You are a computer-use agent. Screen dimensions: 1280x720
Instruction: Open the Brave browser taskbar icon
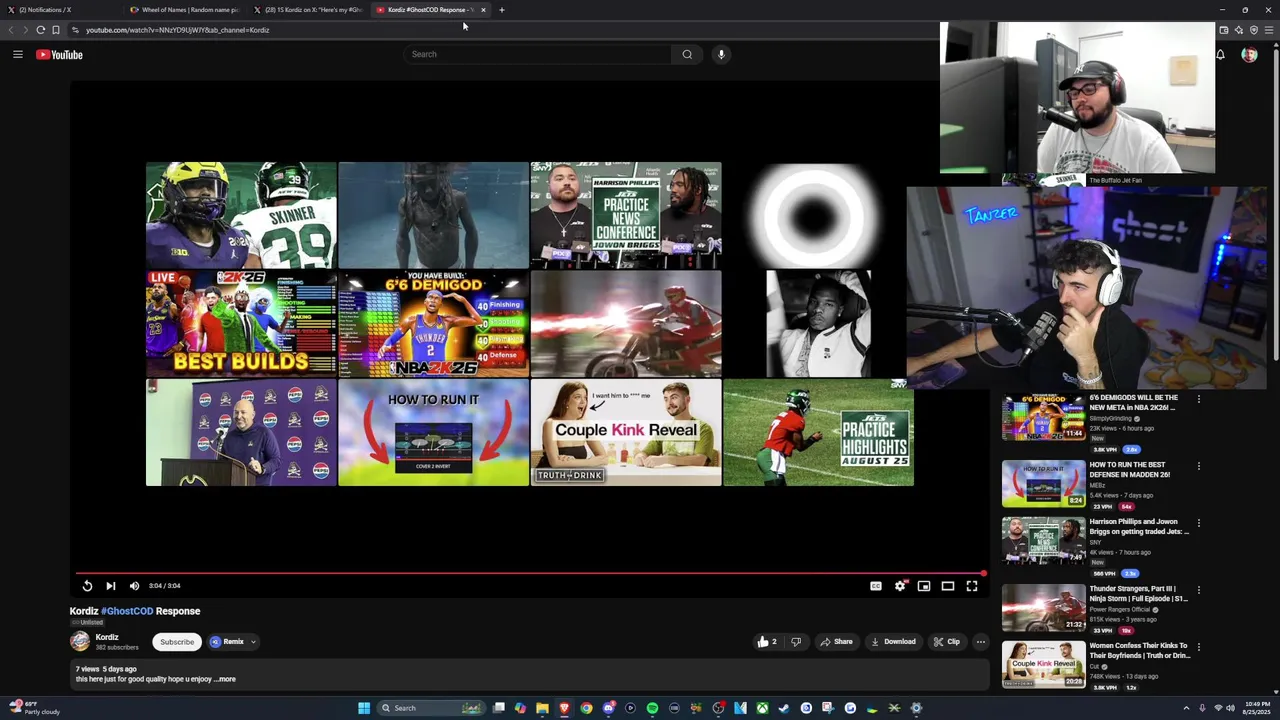(564, 708)
